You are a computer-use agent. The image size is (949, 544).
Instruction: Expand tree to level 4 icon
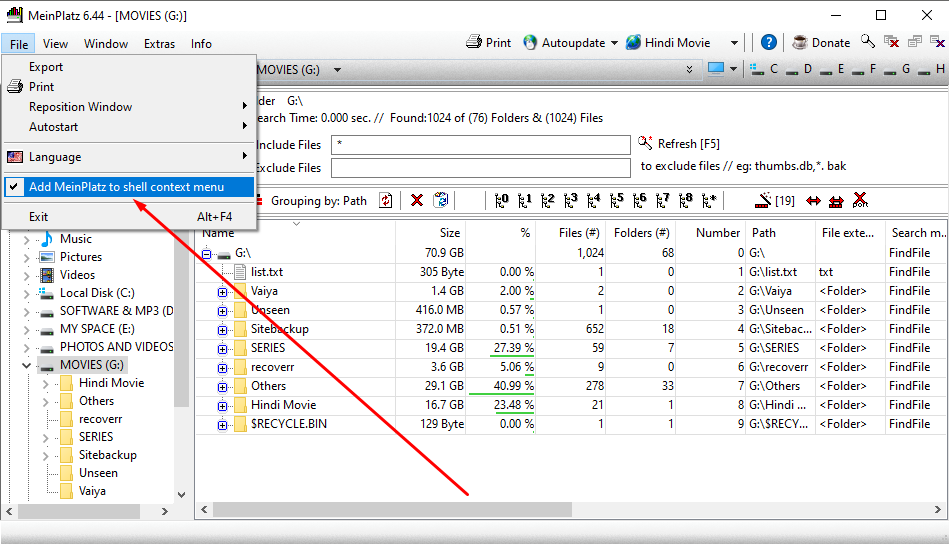pyautogui.click(x=594, y=200)
